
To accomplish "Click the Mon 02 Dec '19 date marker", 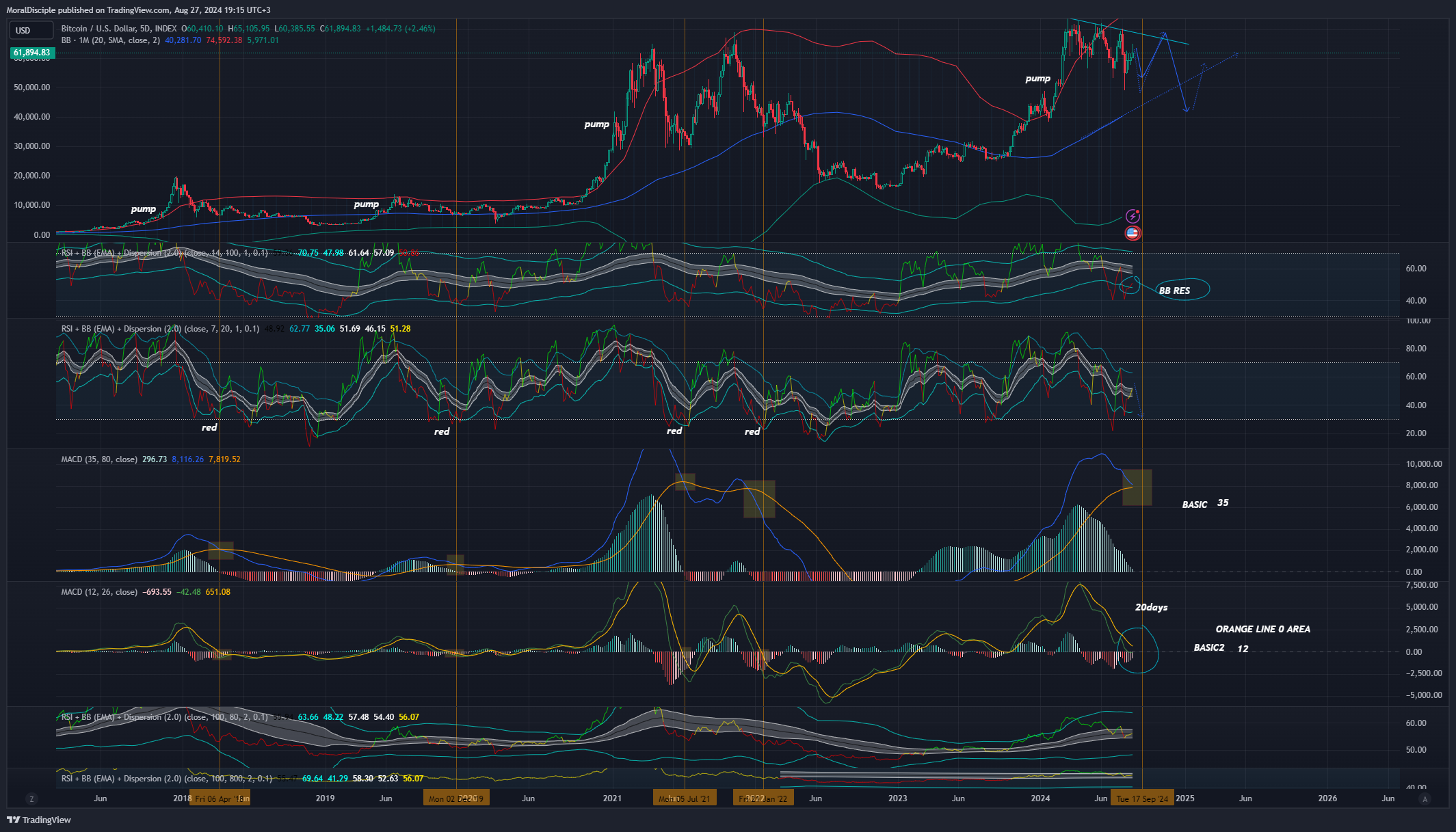I will [456, 799].
